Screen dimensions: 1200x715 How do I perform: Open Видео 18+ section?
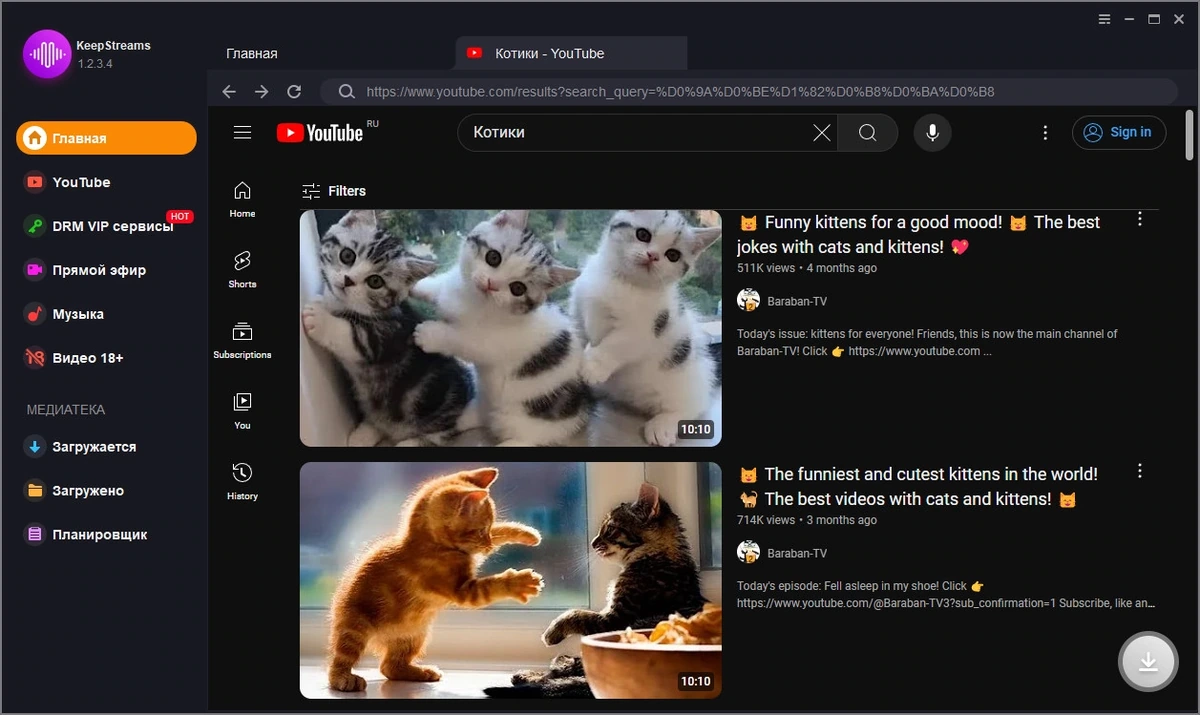tap(75, 358)
